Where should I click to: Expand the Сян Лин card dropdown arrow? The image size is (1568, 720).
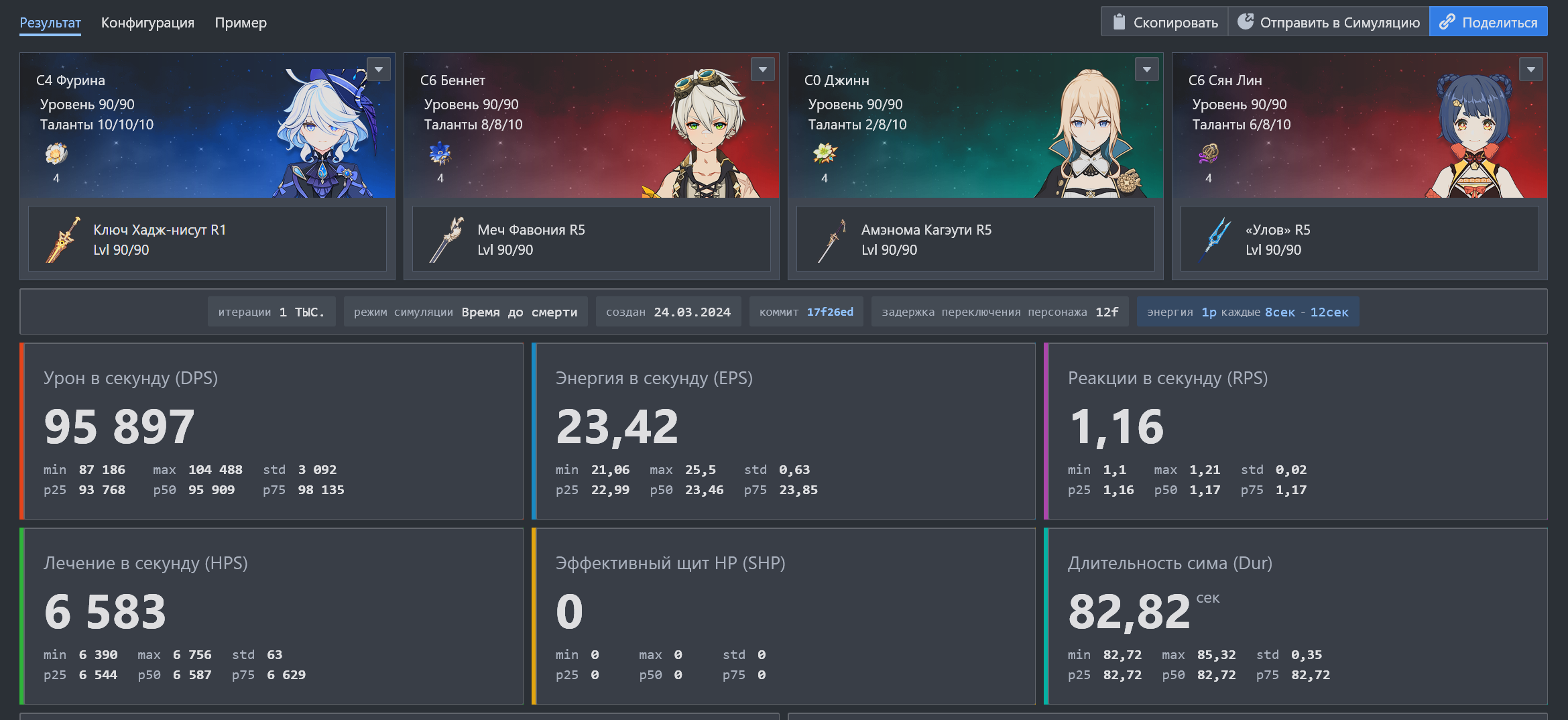[1531, 69]
